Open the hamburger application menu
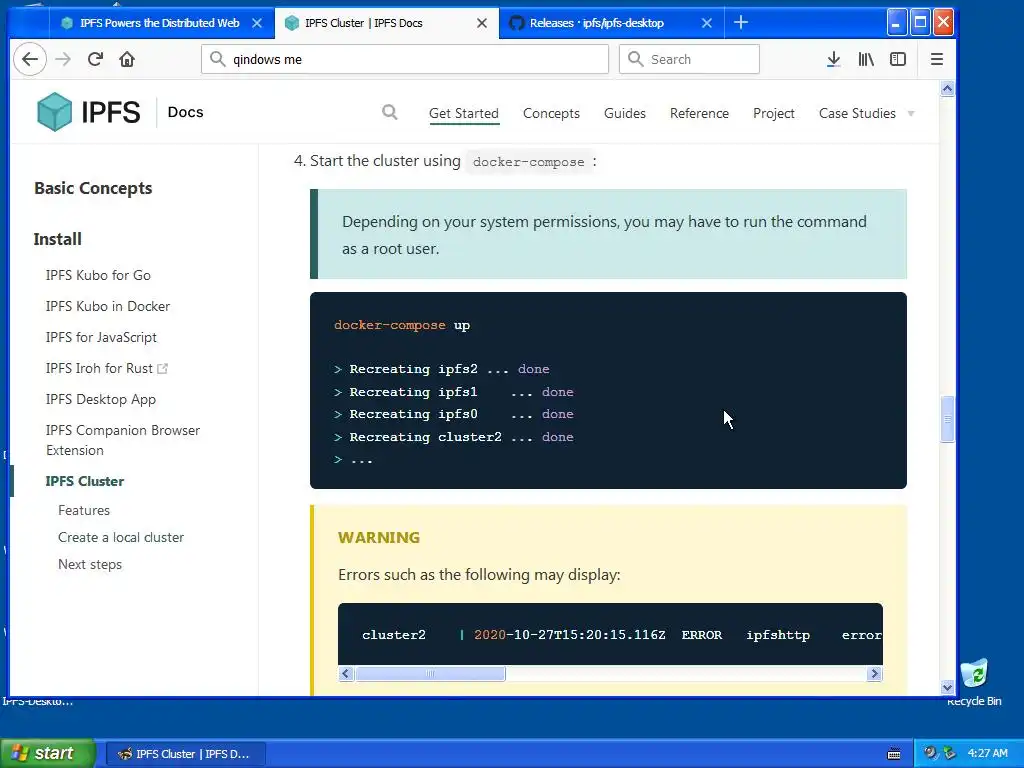 [936, 59]
